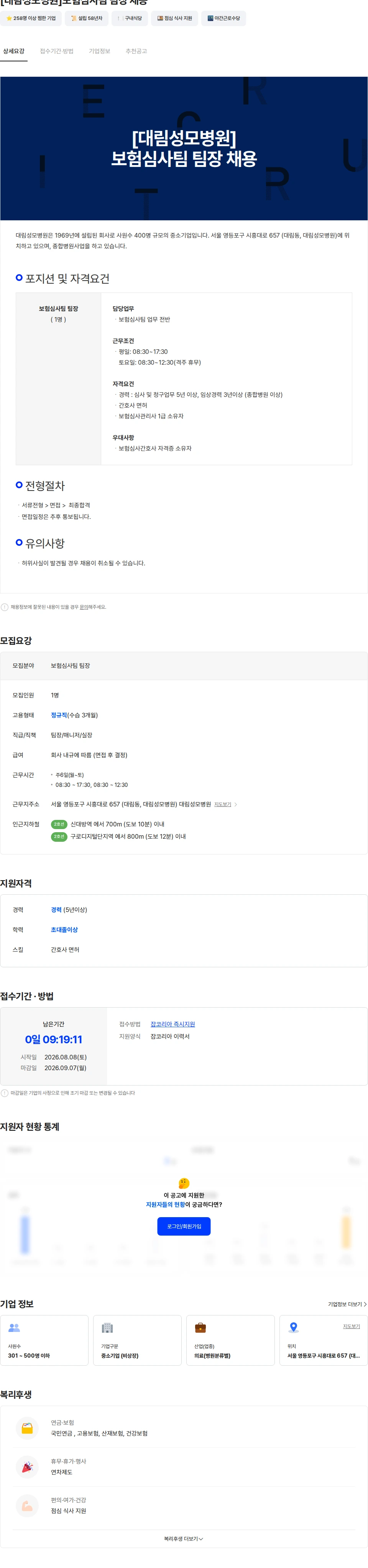Click the 점심 식사 지원 tag
The image size is (368, 1568).
174,18
